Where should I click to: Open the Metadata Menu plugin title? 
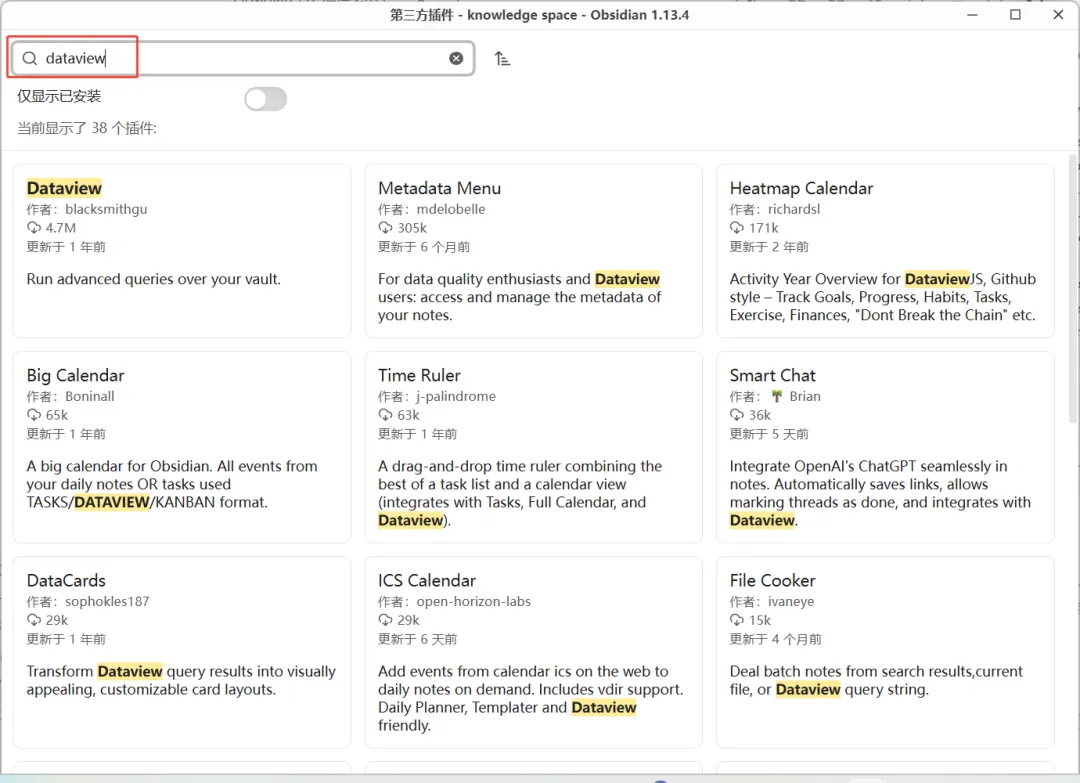point(439,188)
